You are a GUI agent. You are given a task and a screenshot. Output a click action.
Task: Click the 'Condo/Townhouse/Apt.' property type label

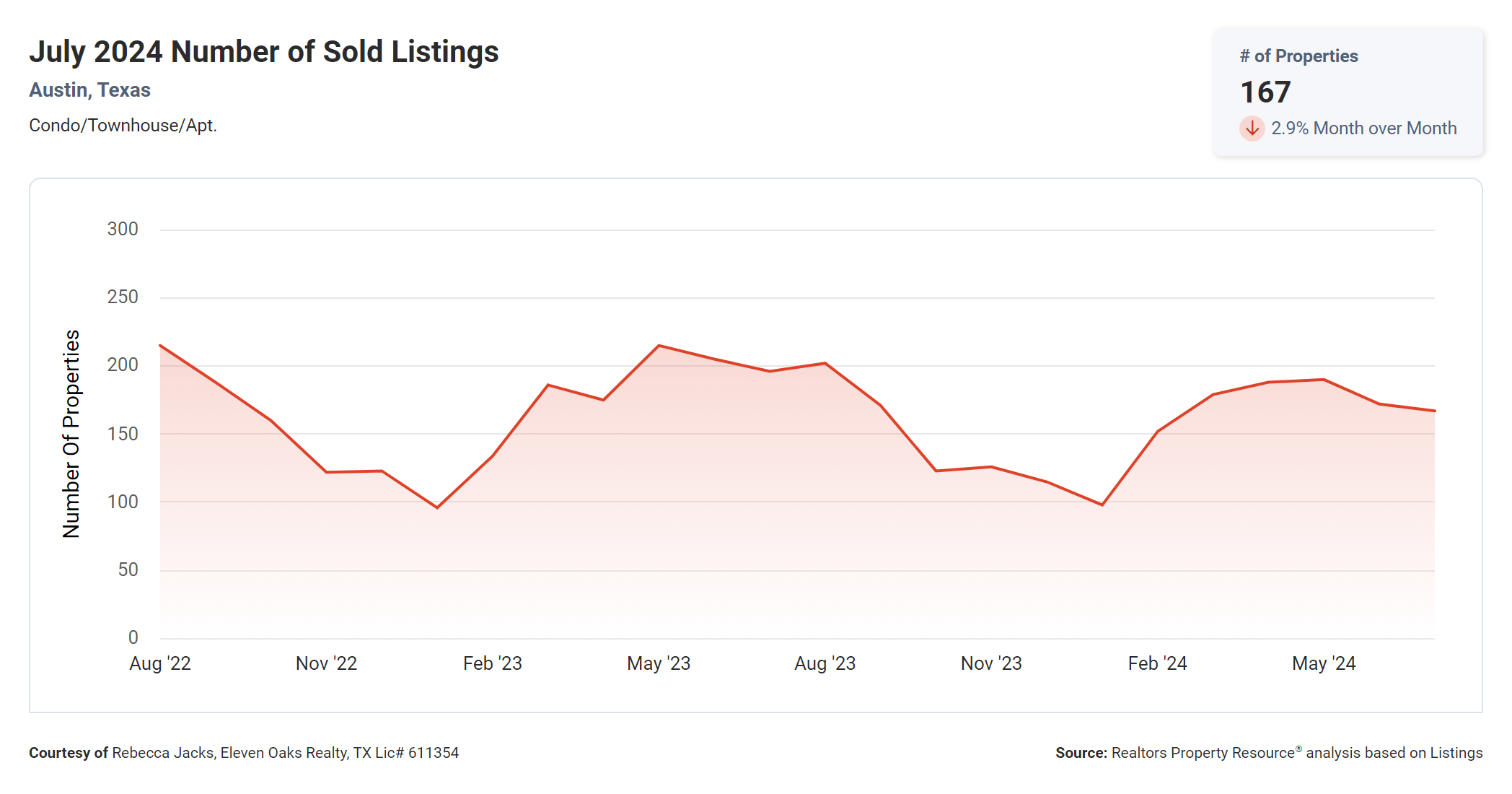pos(123,126)
